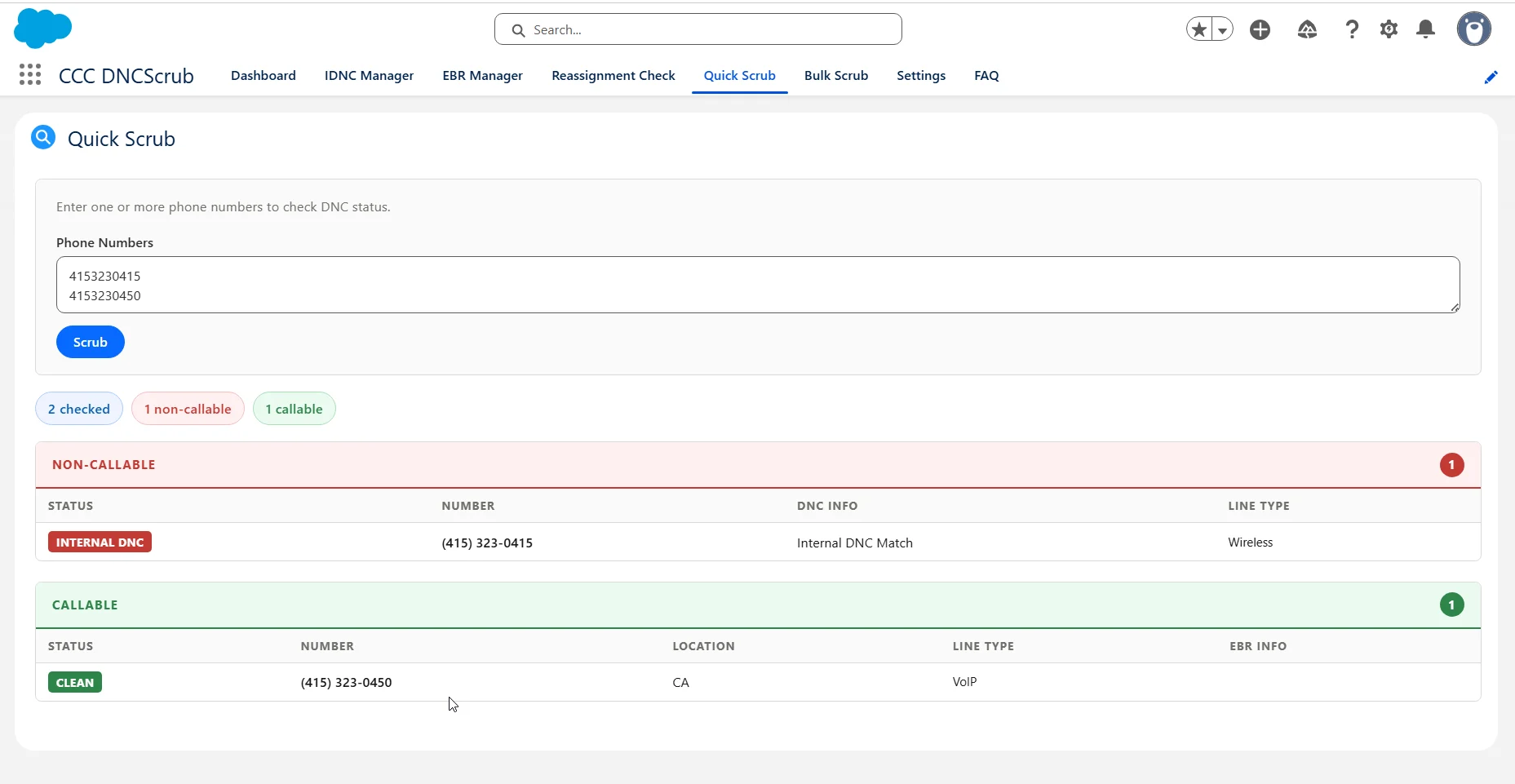Click the CCC DNCScrub app name
This screenshot has width=1515, height=784.
pos(126,76)
